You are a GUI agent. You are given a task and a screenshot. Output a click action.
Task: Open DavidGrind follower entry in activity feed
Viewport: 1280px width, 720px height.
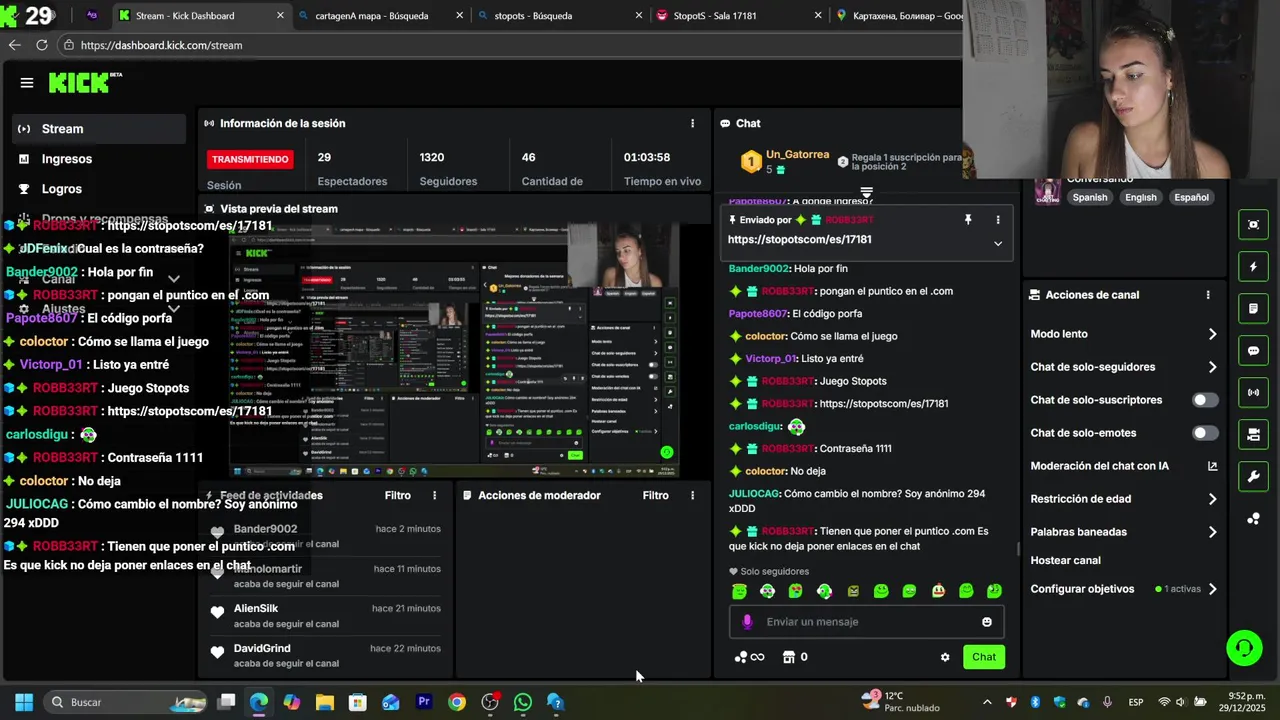click(327, 656)
